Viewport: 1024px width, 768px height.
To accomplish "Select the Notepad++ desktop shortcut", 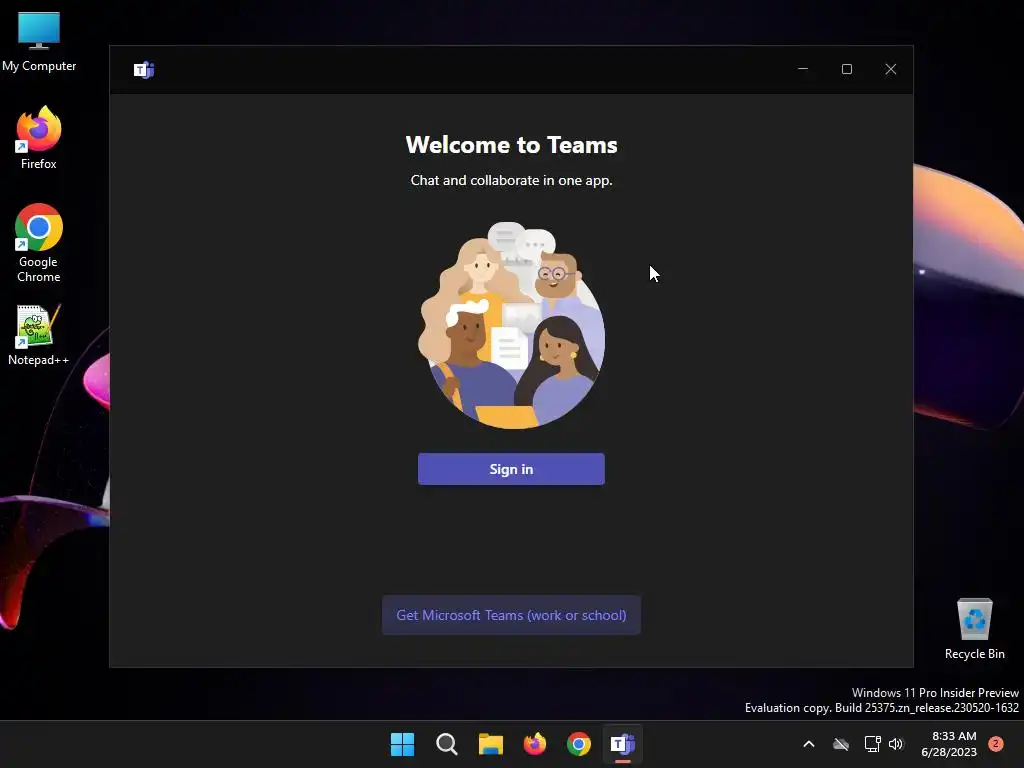I will pos(39,335).
